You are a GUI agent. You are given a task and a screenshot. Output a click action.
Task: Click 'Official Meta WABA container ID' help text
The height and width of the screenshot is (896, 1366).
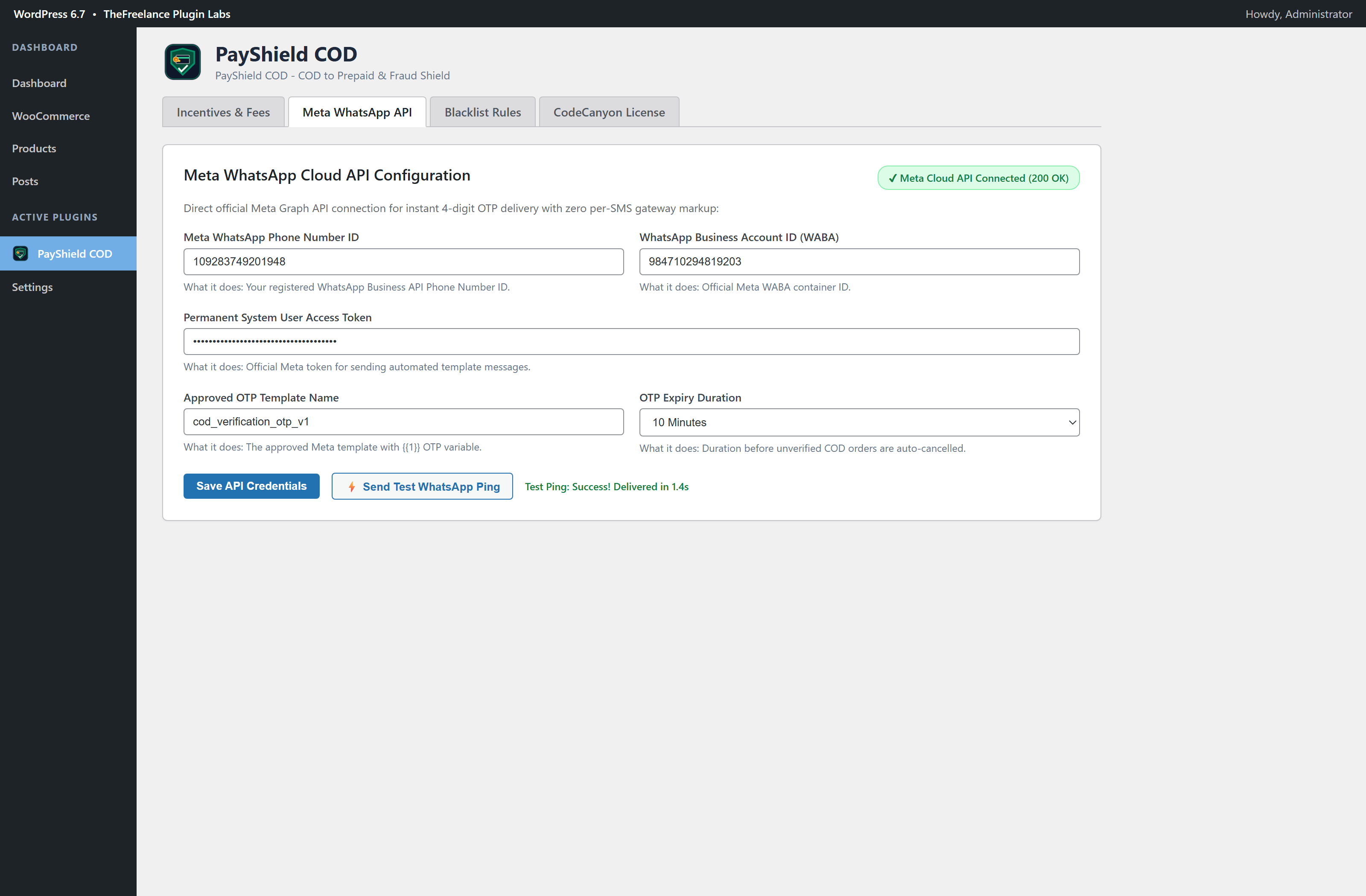click(775, 287)
